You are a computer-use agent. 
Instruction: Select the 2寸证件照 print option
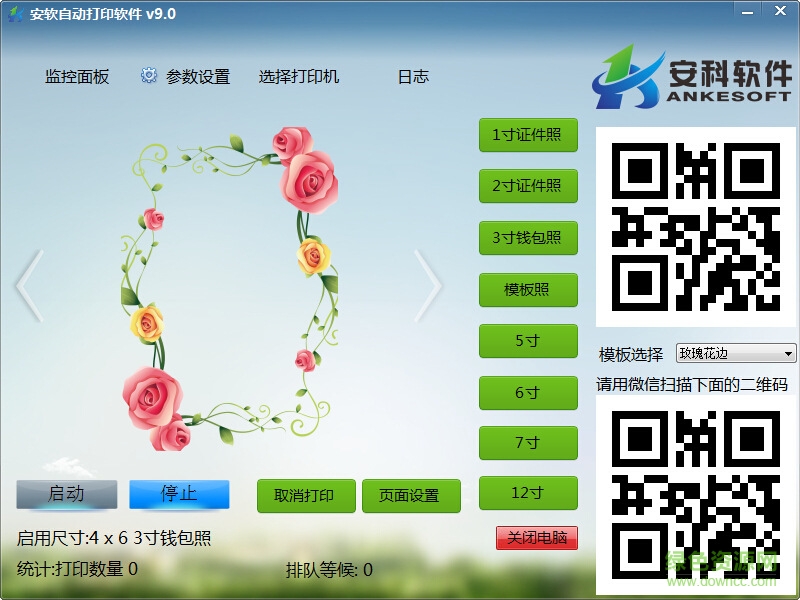point(528,186)
